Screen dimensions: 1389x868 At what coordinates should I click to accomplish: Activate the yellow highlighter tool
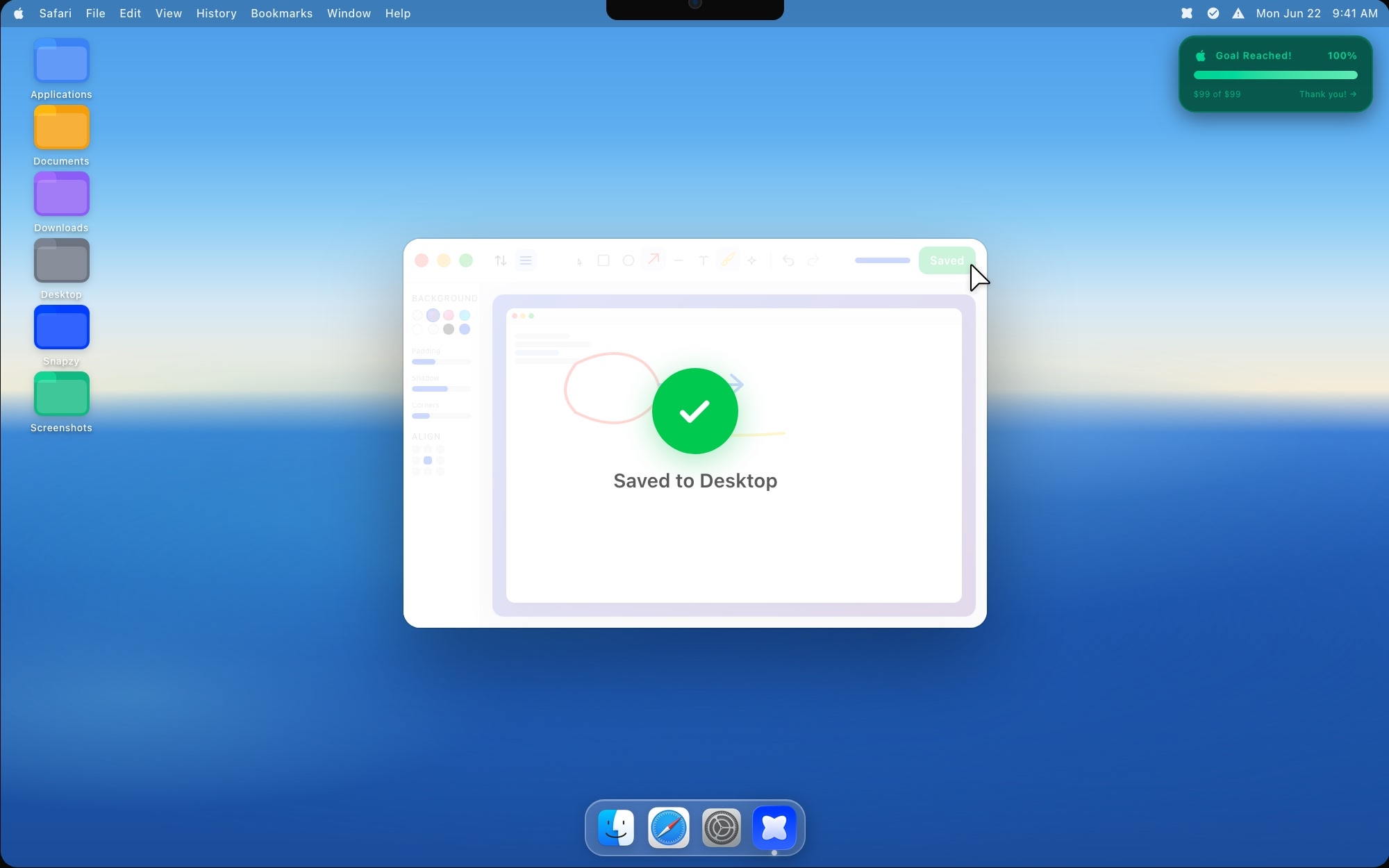click(x=728, y=260)
